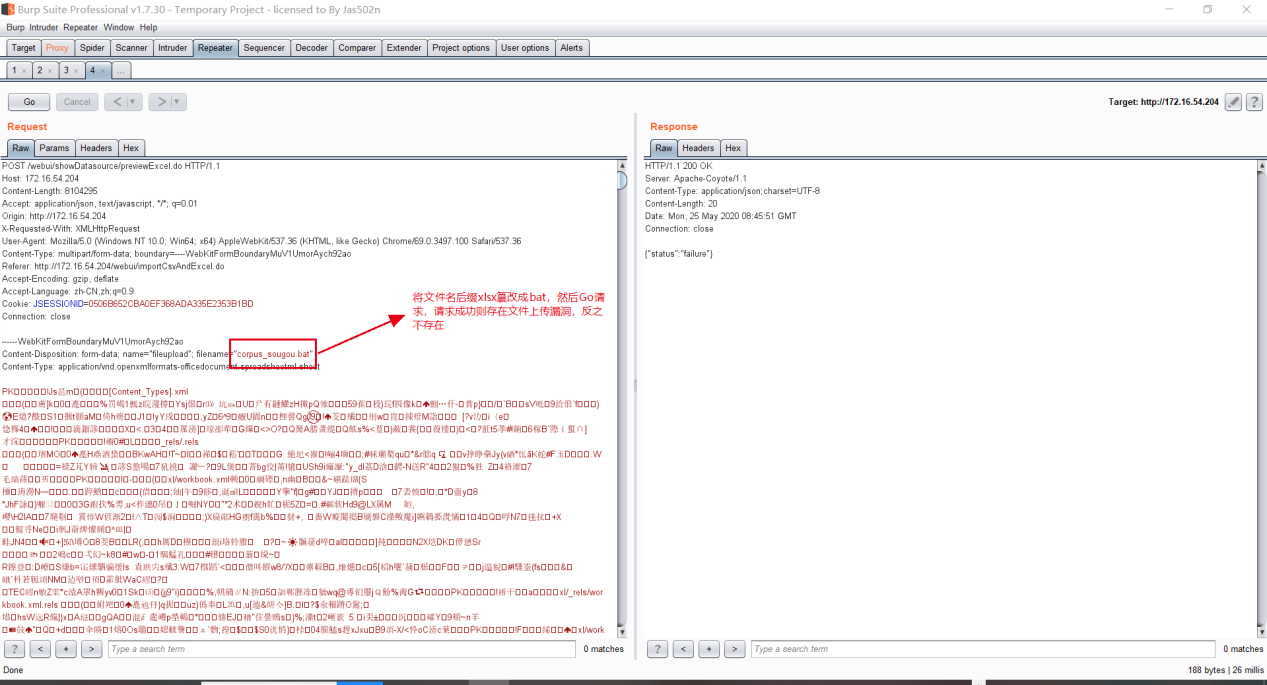
Task: Switch to the Decoder tab
Action: [x=311, y=48]
